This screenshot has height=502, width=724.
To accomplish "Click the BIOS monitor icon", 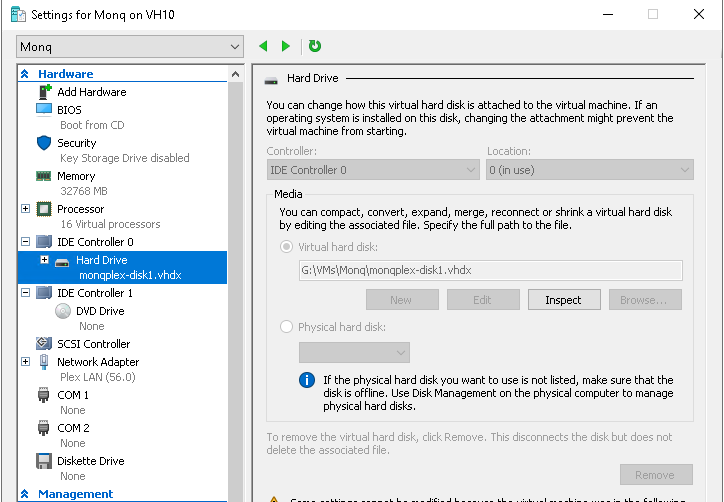I will (44, 110).
